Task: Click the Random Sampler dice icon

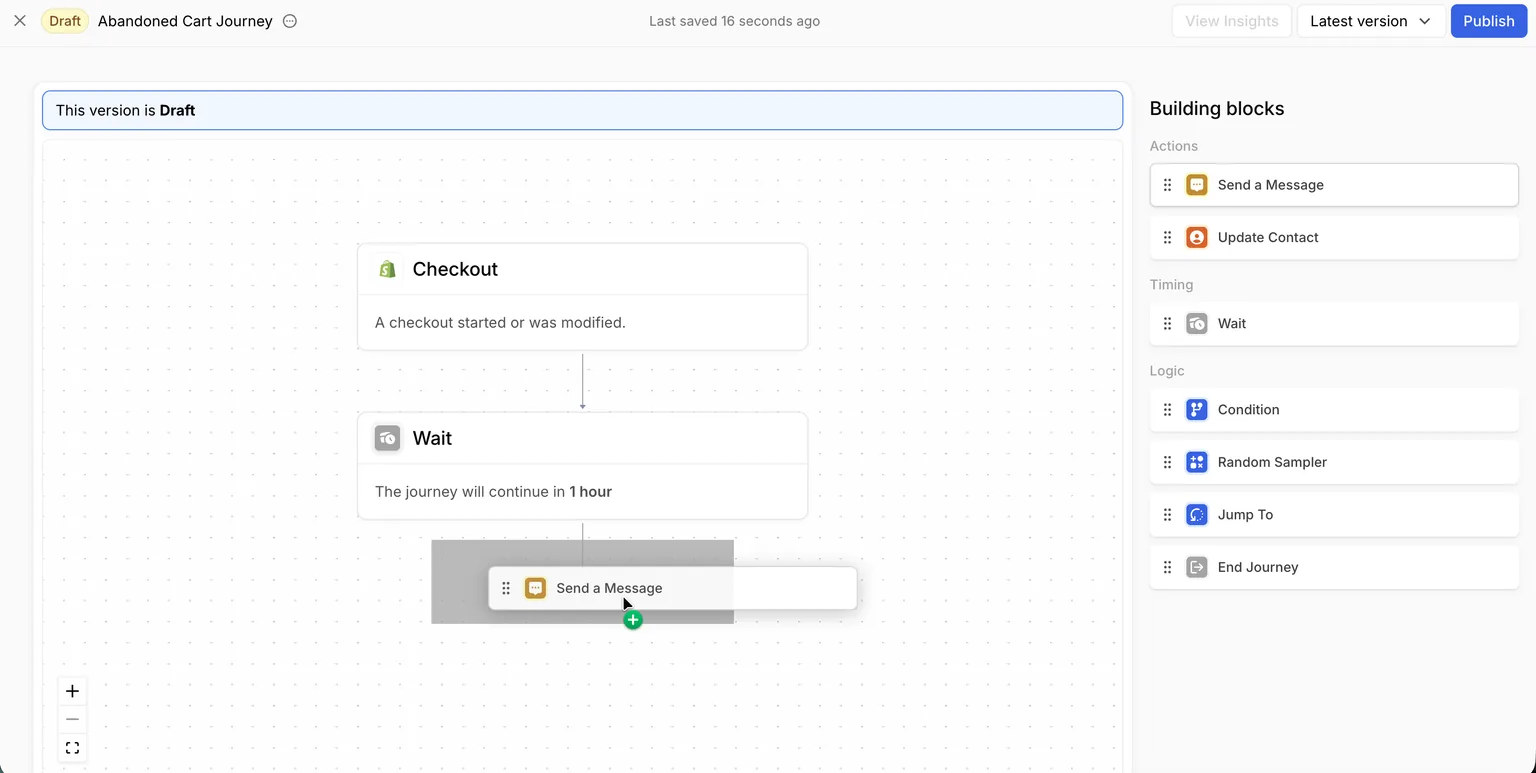Action: 1197,462
